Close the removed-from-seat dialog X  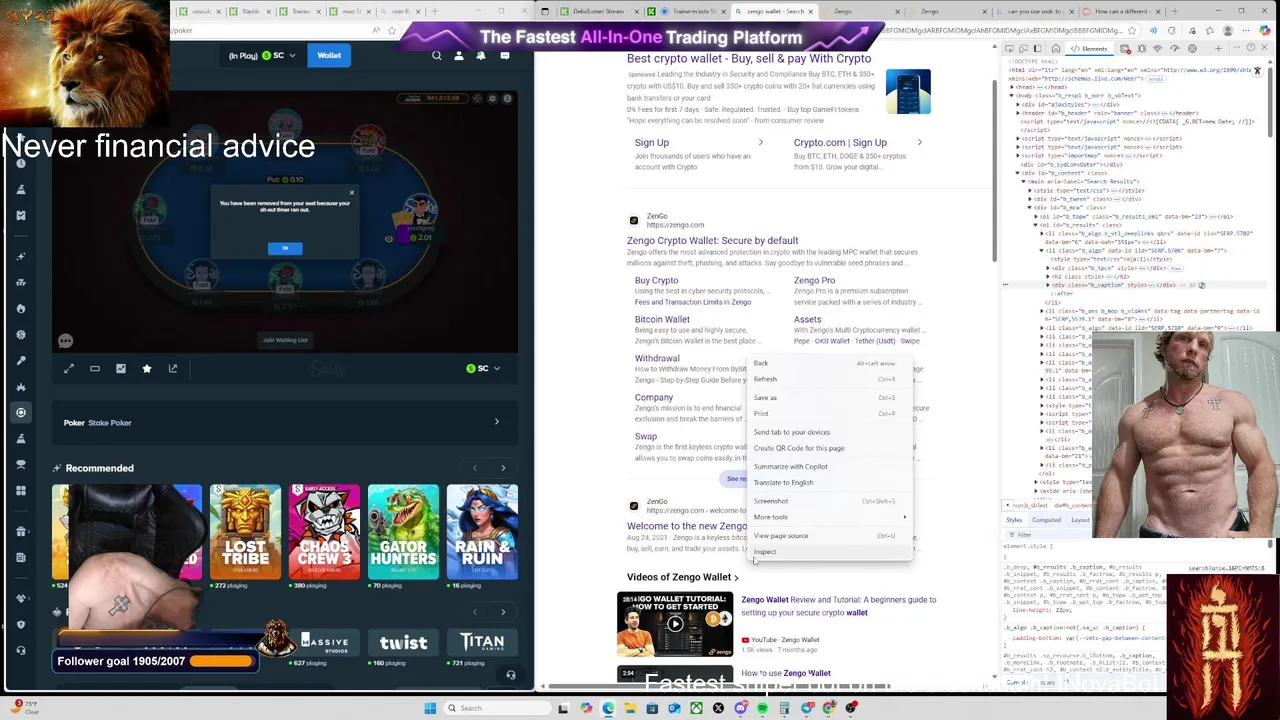pos(351,193)
